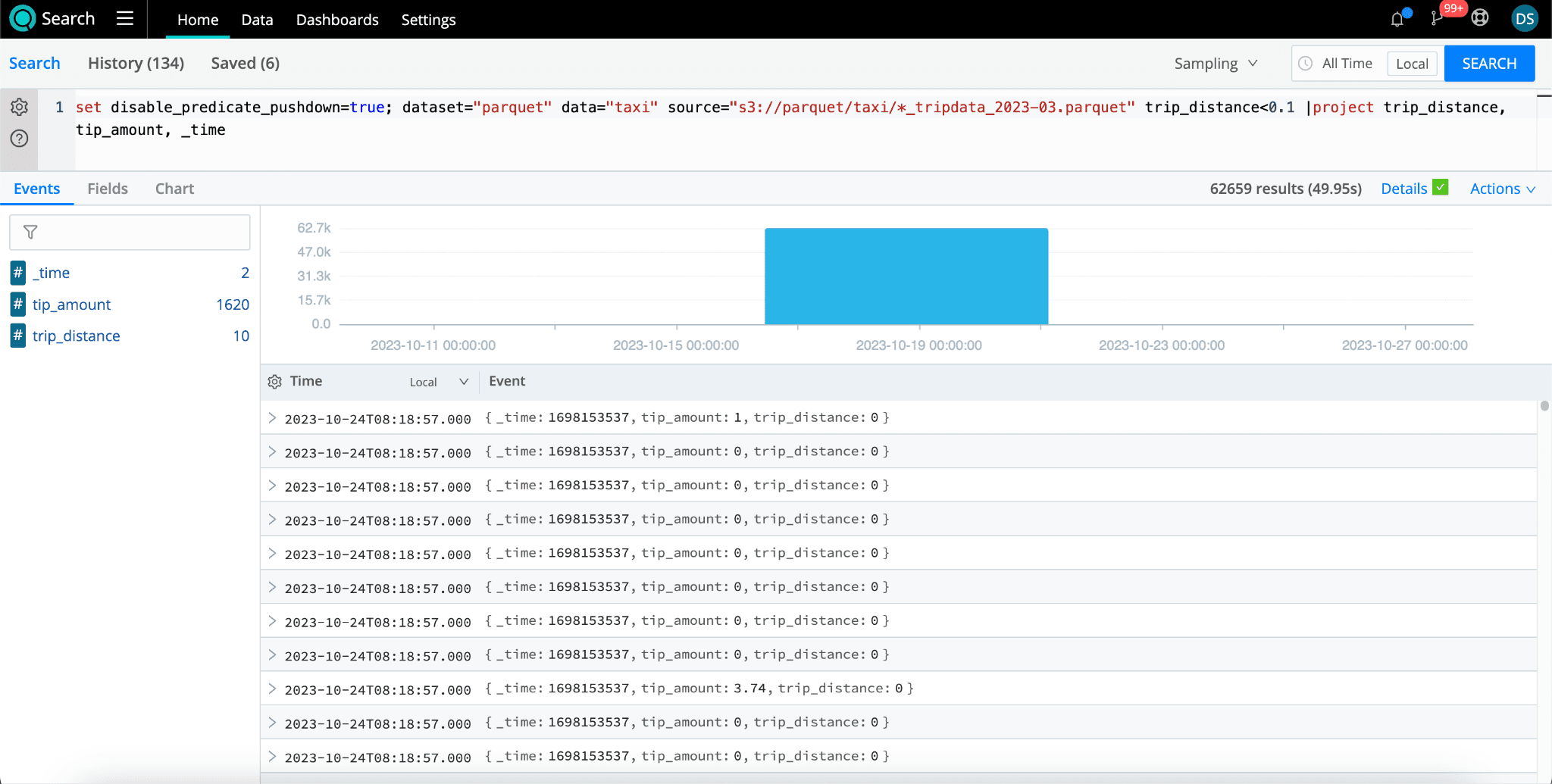Expand the first event row
Viewport: 1552px width, 784px height.
272,418
